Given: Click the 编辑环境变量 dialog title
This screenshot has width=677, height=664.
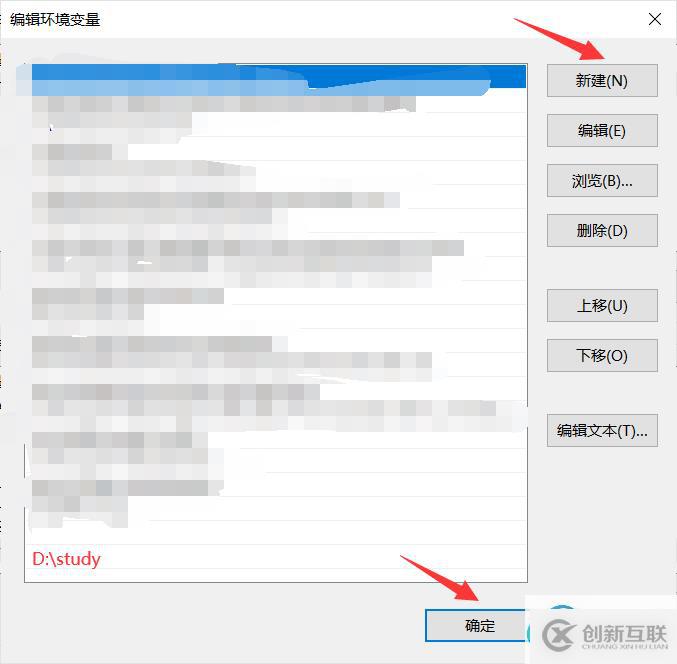Looking at the screenshot, I should pyautogui.click(x=55, y=19).
